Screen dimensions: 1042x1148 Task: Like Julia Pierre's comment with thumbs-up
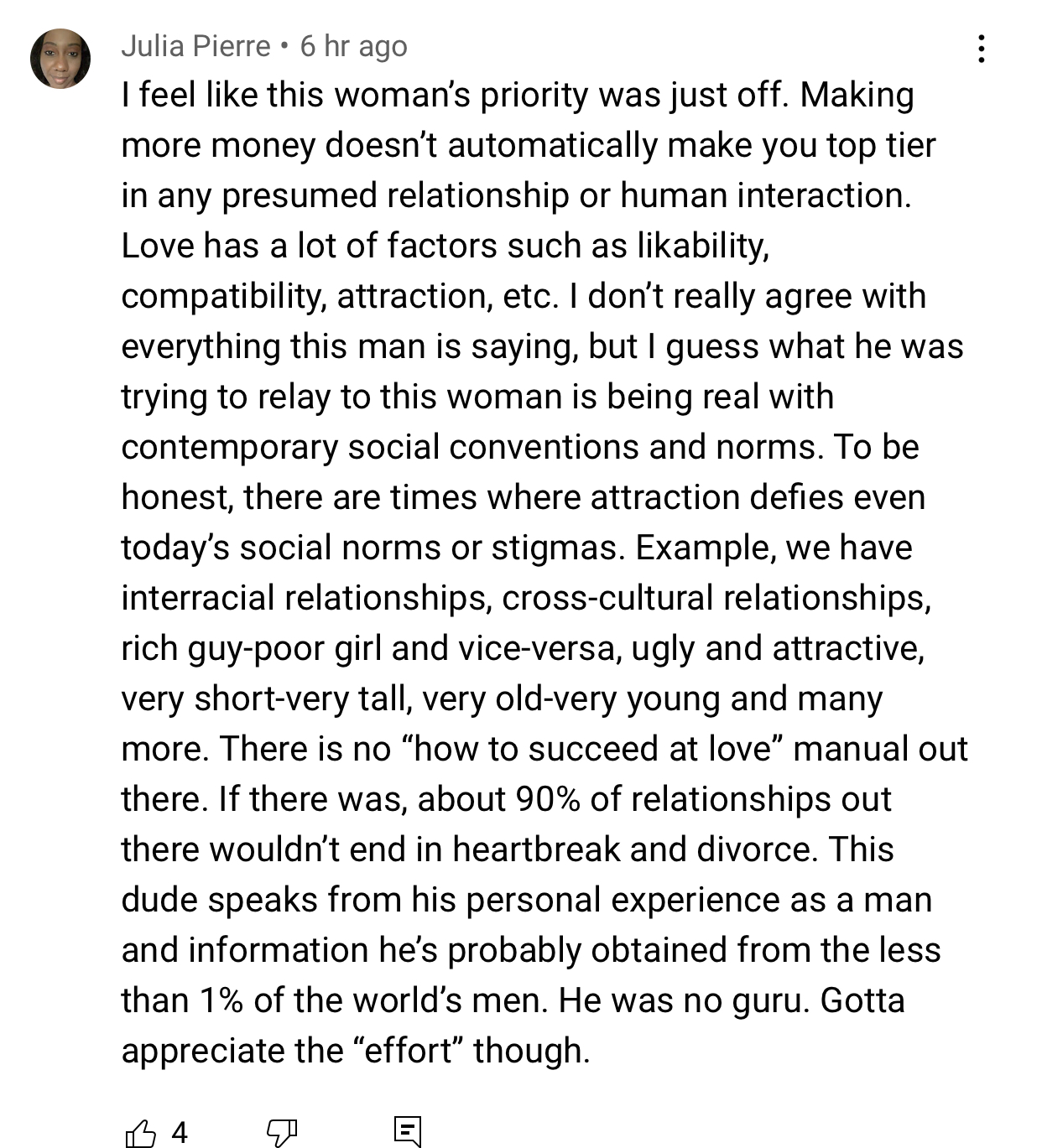click(x=140, y=1133)
